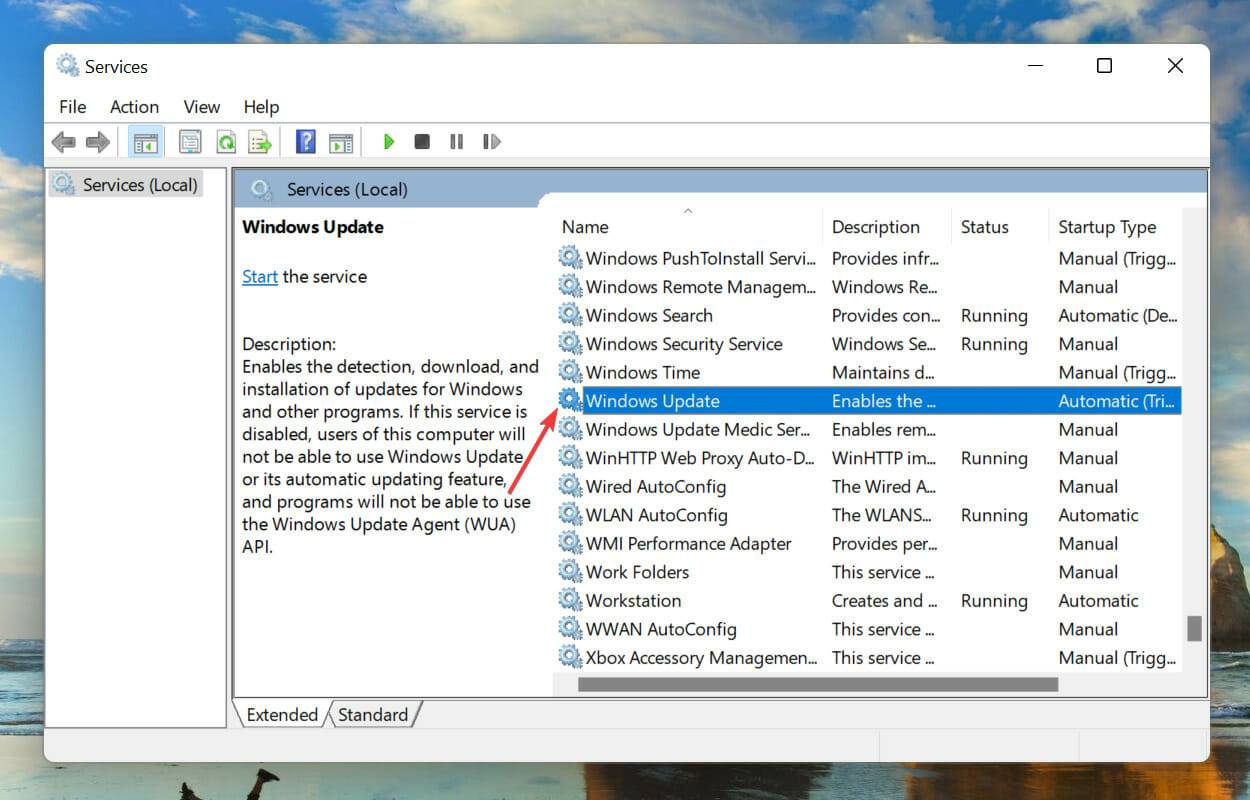The image size is (1250, 800).
Task: Switch to the Standard tab
Action: [374, 714]
